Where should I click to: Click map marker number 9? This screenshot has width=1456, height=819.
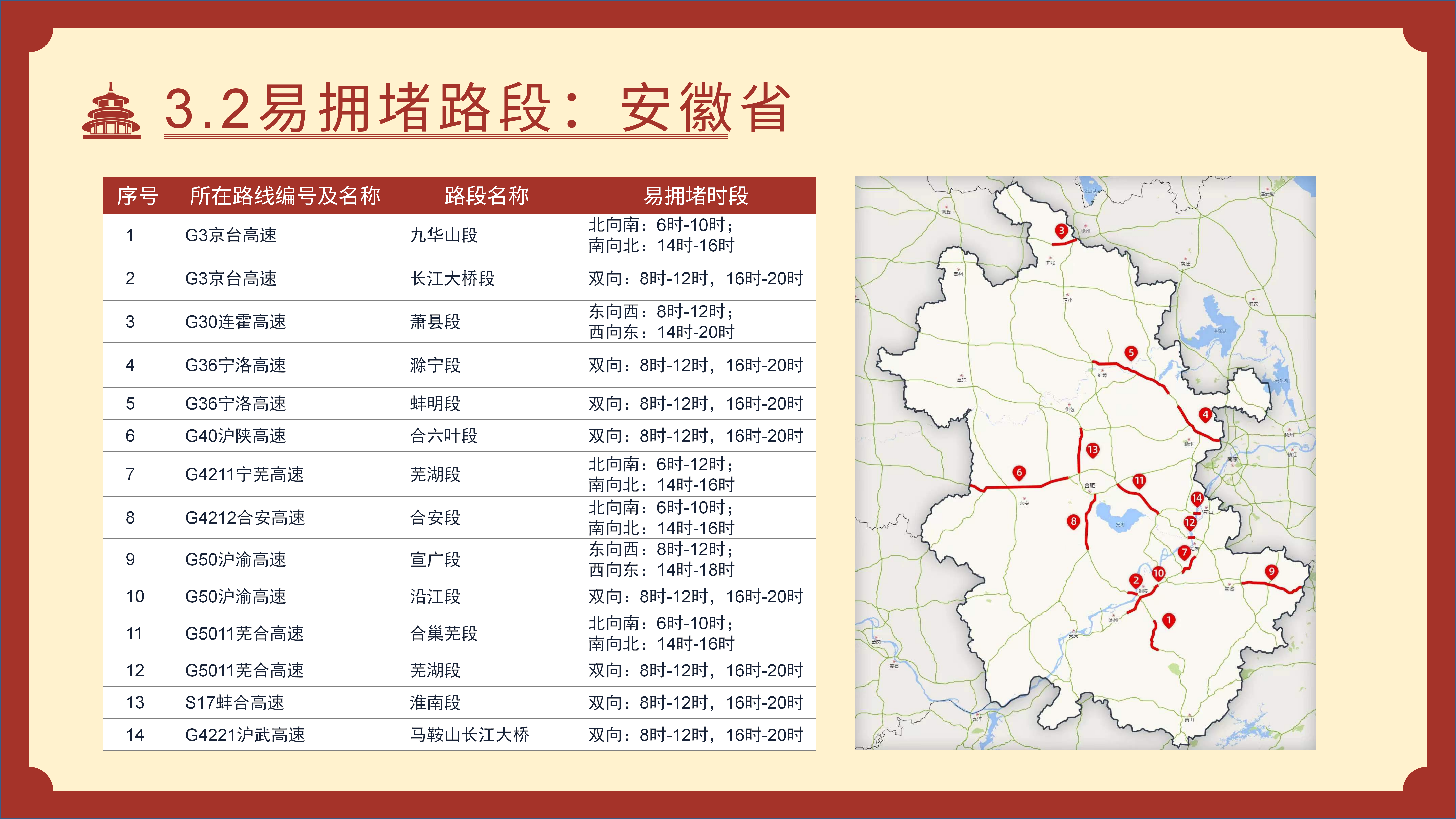click(1271, 572)
